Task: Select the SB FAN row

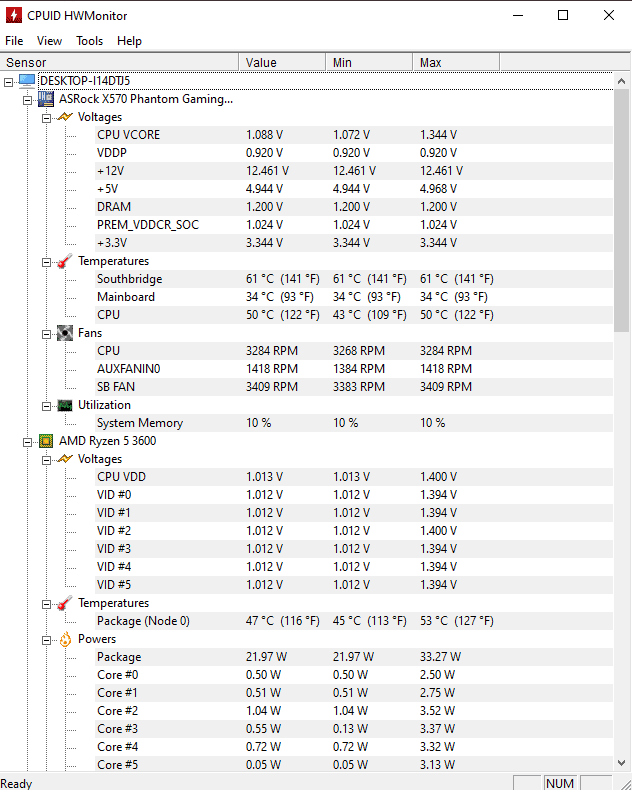Action: pos(354,387)
